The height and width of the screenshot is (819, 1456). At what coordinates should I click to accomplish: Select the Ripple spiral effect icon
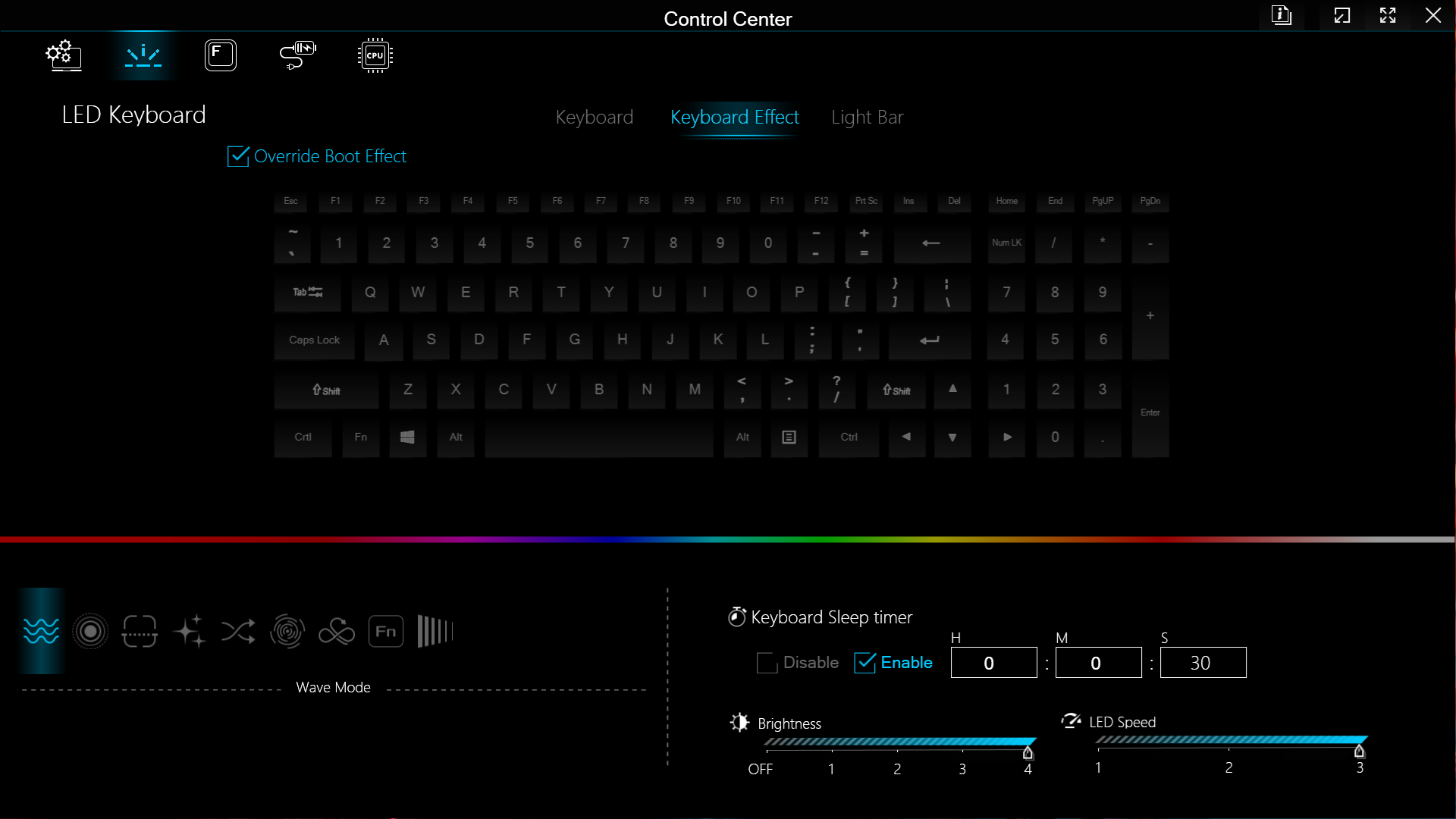coord(287,631)
